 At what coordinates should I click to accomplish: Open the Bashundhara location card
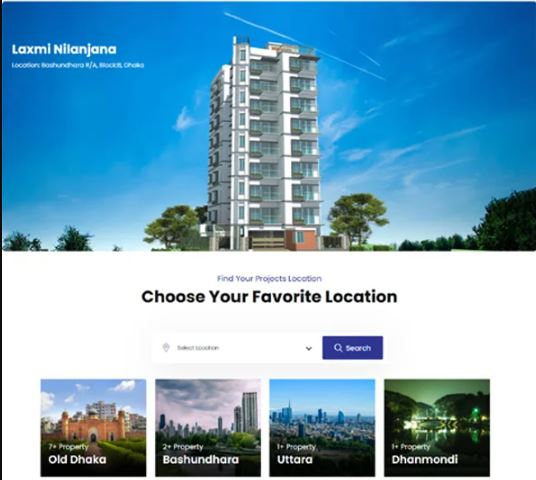pyautogui.click(x=208, y=428)
